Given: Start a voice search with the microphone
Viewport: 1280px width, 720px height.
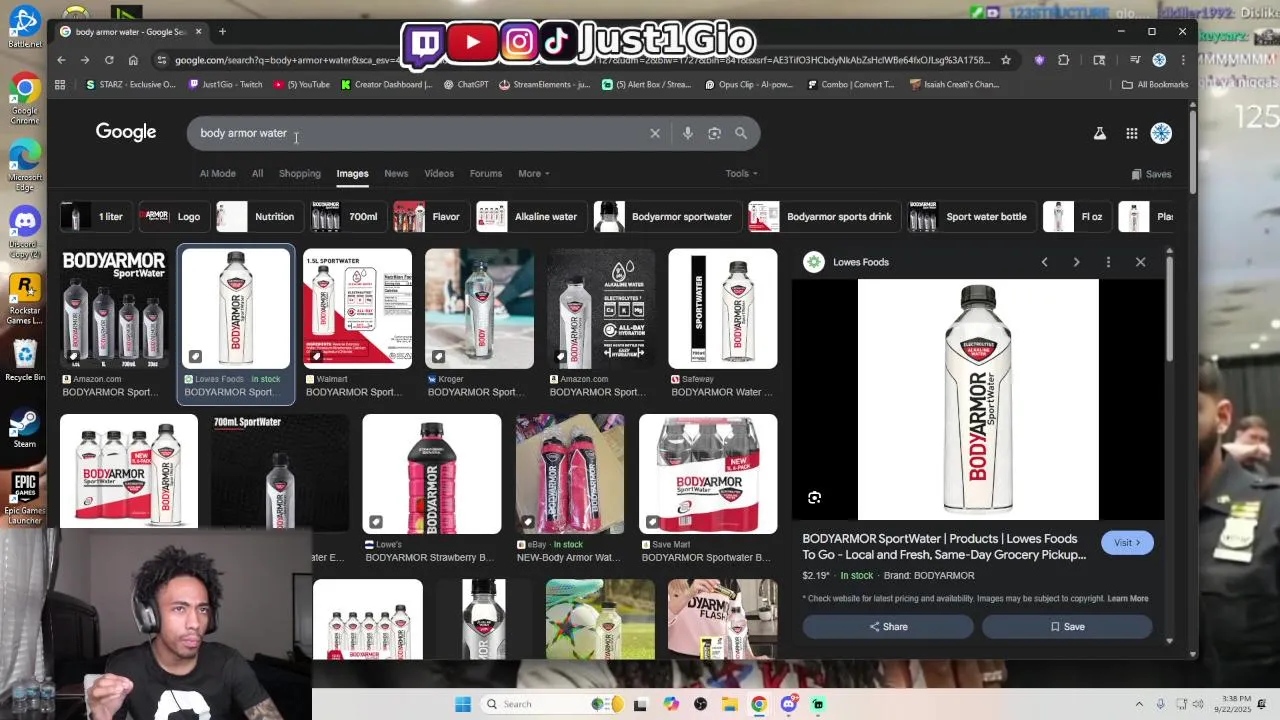Looking at the screenshot, I should click(687, 133).
